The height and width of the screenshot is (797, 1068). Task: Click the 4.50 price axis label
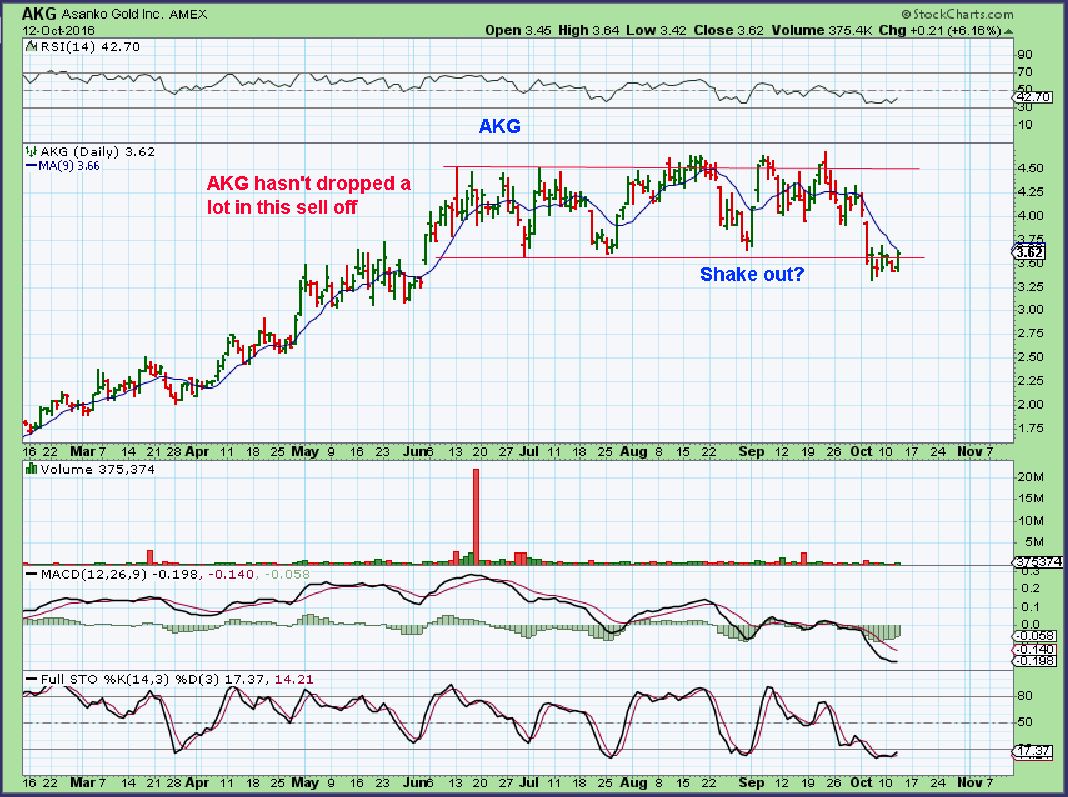(x=1031, y=168)
